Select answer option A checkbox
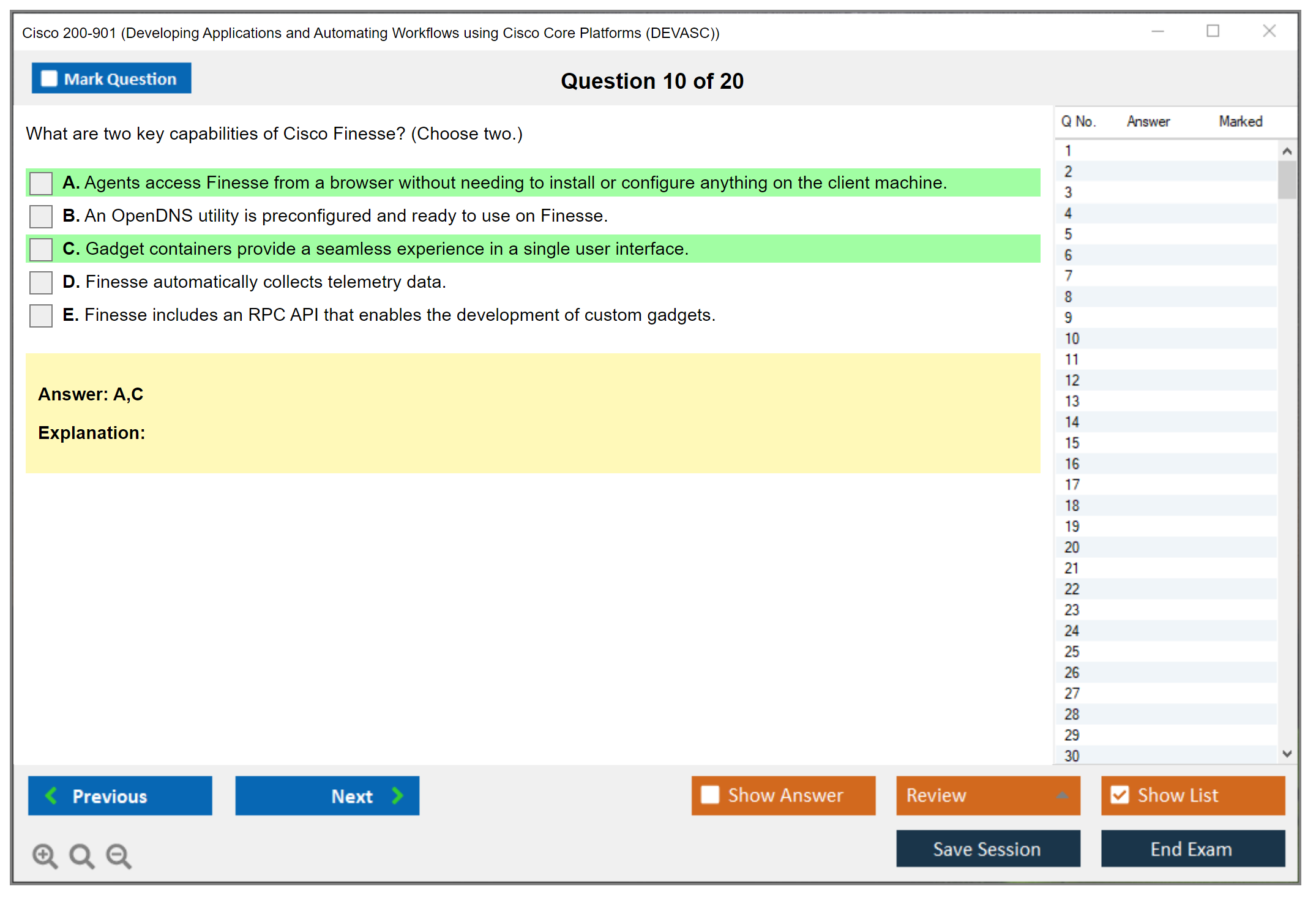This screenshot has width=1316, height=900. coord(41,183)
